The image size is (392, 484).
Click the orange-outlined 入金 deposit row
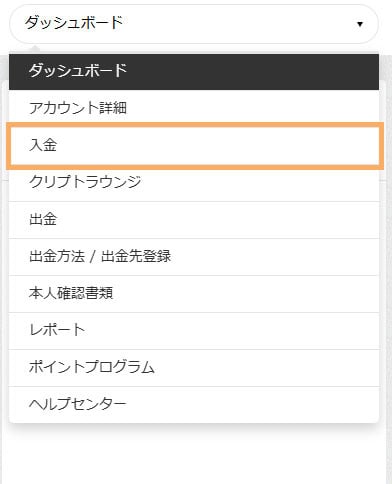[x=195, y=146]
